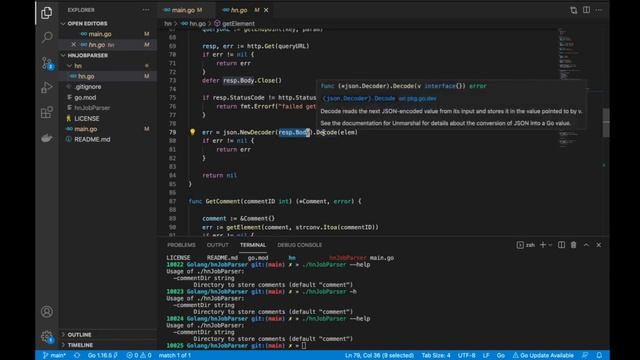Image resolution: width=640 pixels, height=360 pixels.
Task: Open the Run and Debug view
Action: [47, 87]
